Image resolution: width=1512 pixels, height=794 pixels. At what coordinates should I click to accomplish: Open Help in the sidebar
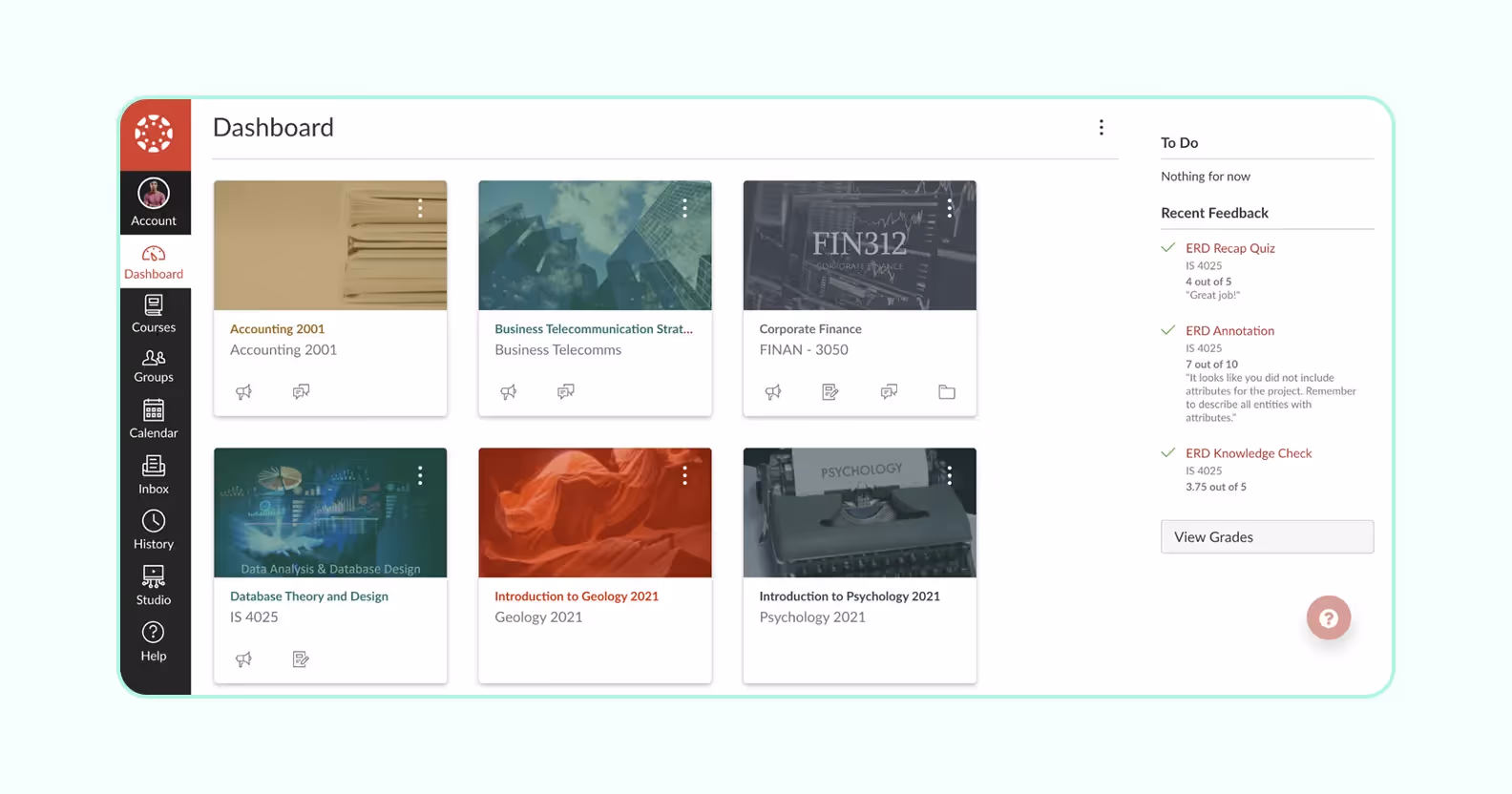pos(154,642)
